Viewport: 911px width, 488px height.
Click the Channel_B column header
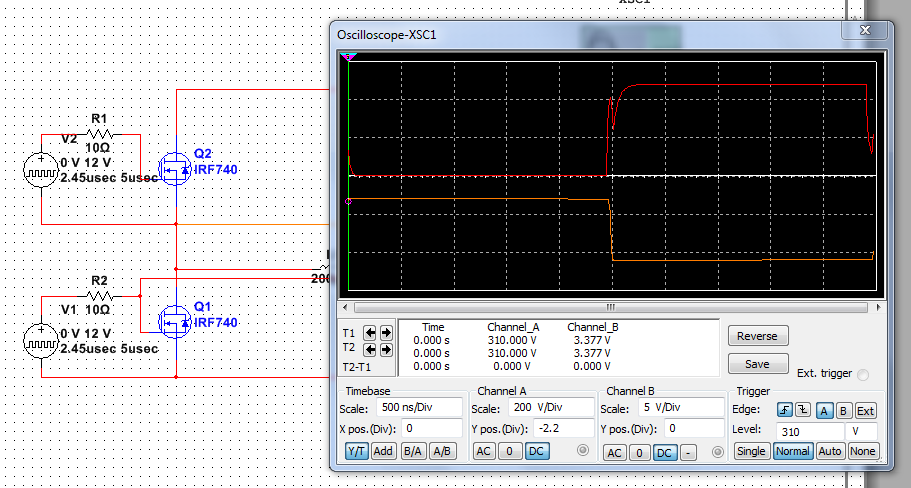tap(593, 327)
